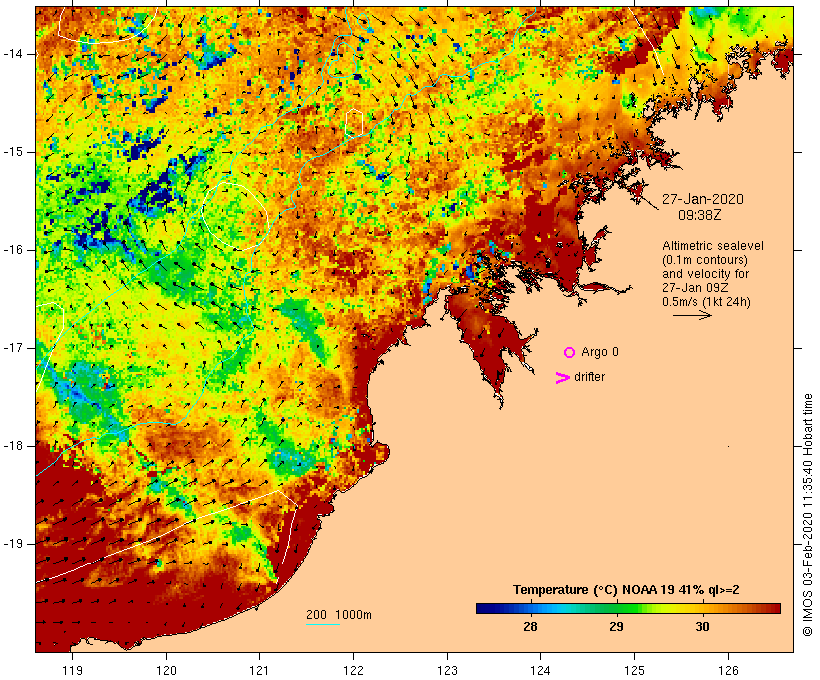Click the latitude -17 axis label

(13, 348)
